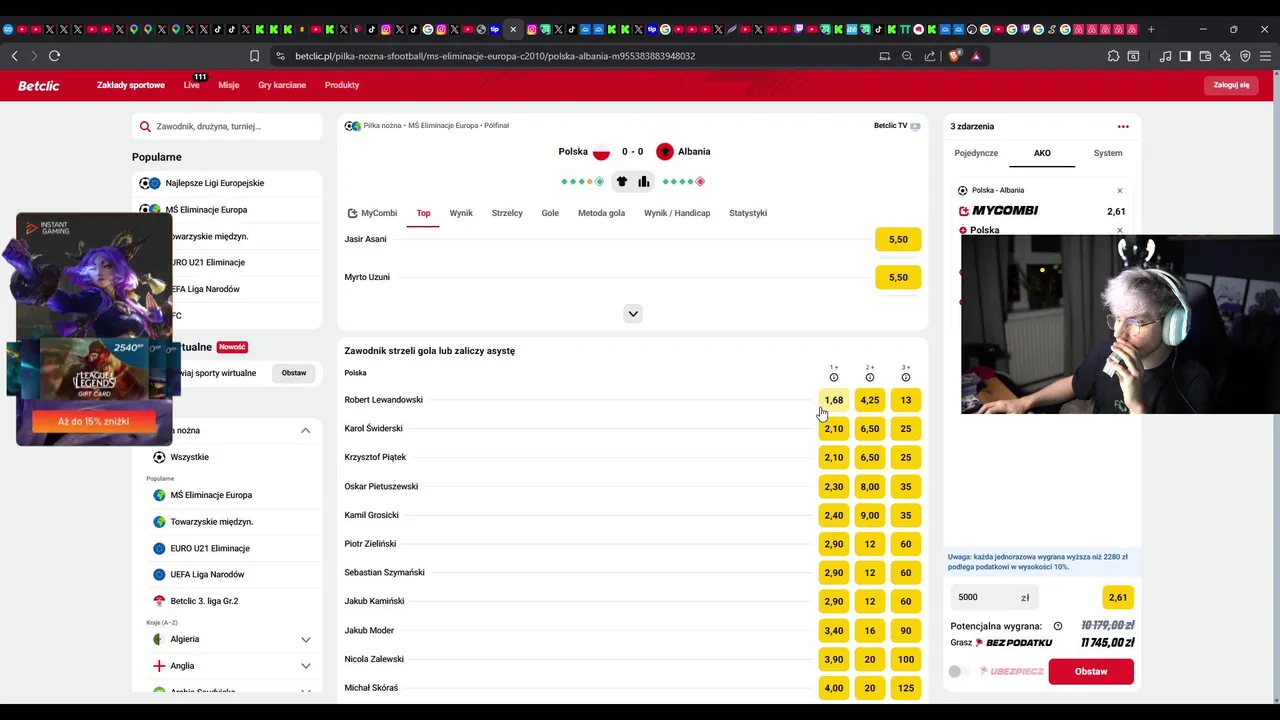Open Najlepsze Ligi Europejskie in Popularne

pyautogui.click(x=228, y=183)
